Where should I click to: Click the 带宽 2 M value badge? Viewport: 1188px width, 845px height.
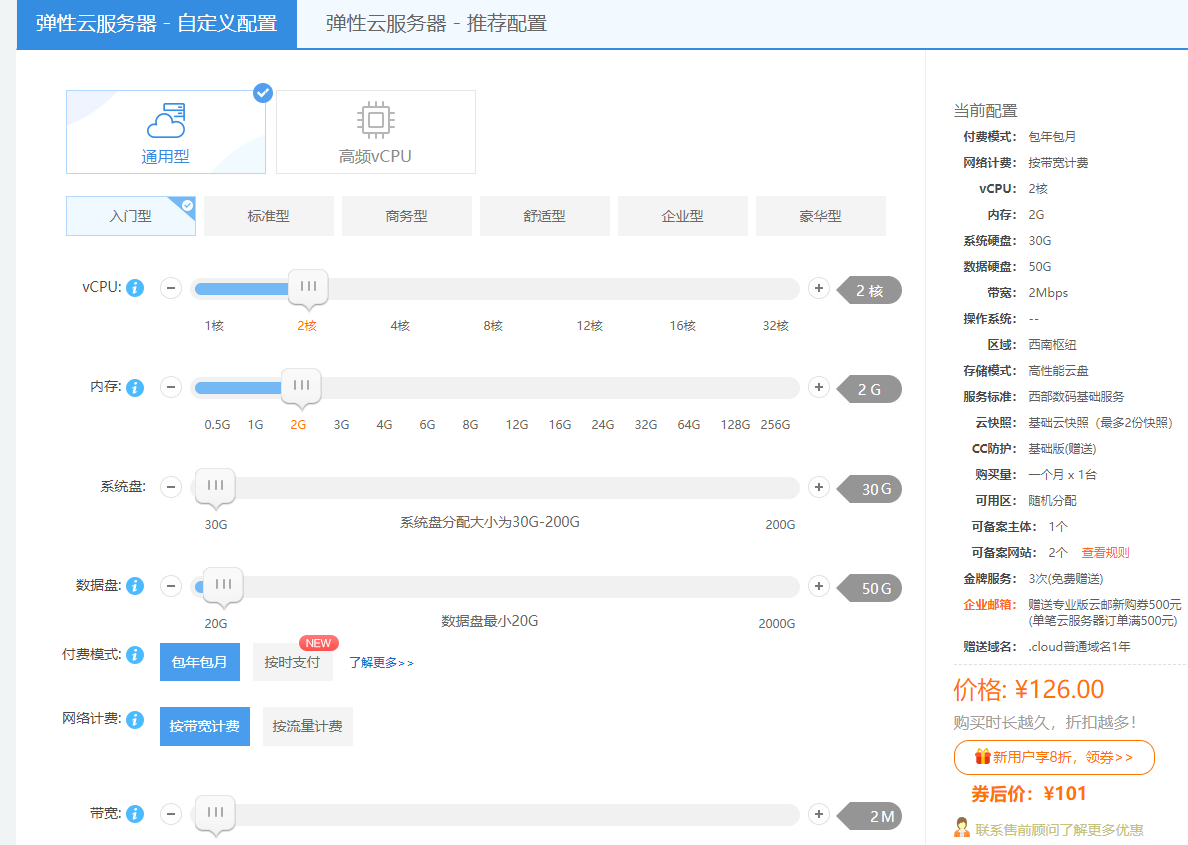click(870, 816)
